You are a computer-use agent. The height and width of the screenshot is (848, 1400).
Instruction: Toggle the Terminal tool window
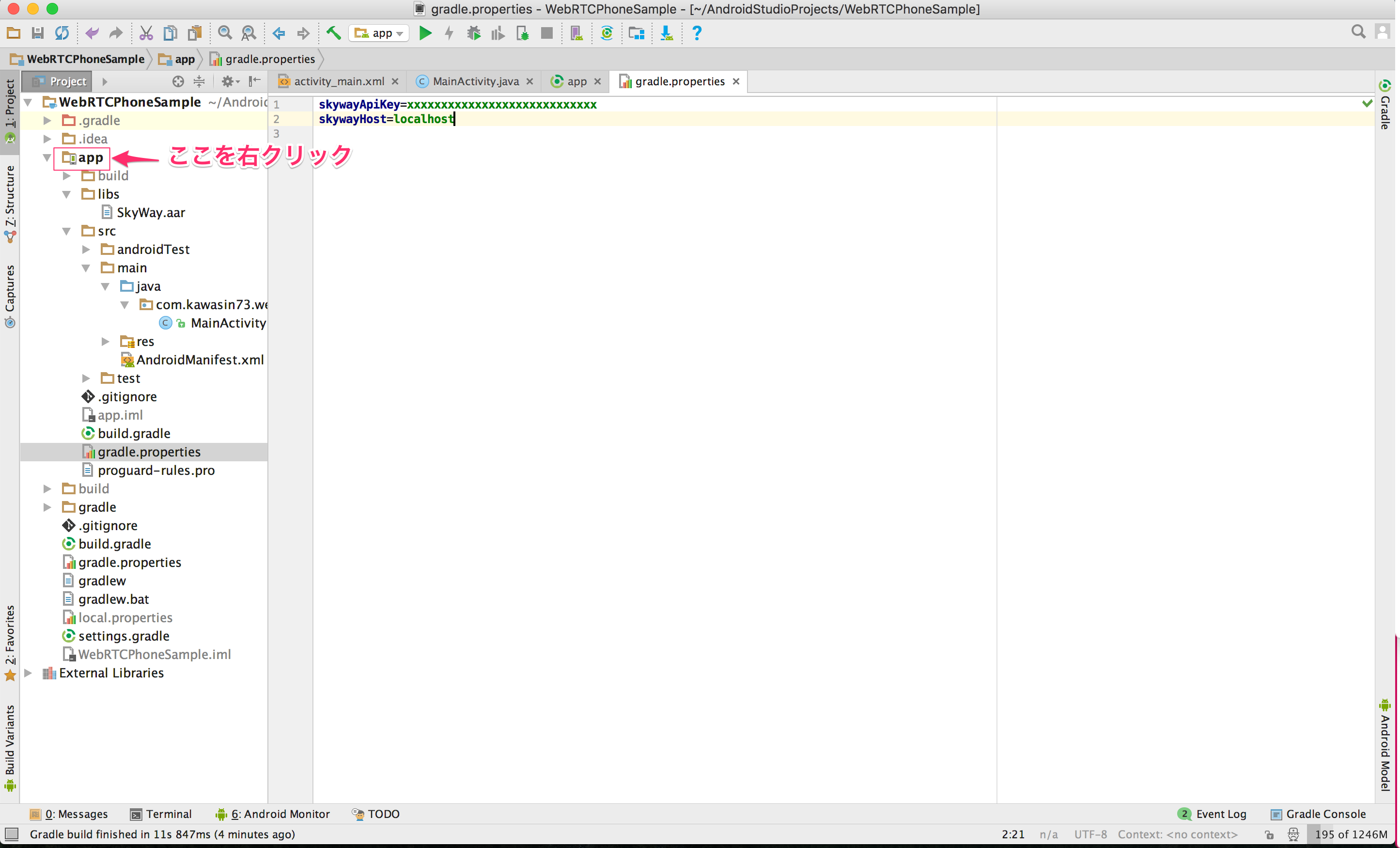point(162,814)
